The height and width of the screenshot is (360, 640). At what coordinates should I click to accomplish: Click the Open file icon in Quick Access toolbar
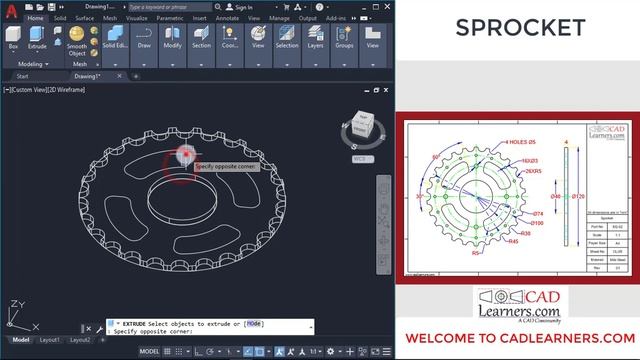[40, 7]
